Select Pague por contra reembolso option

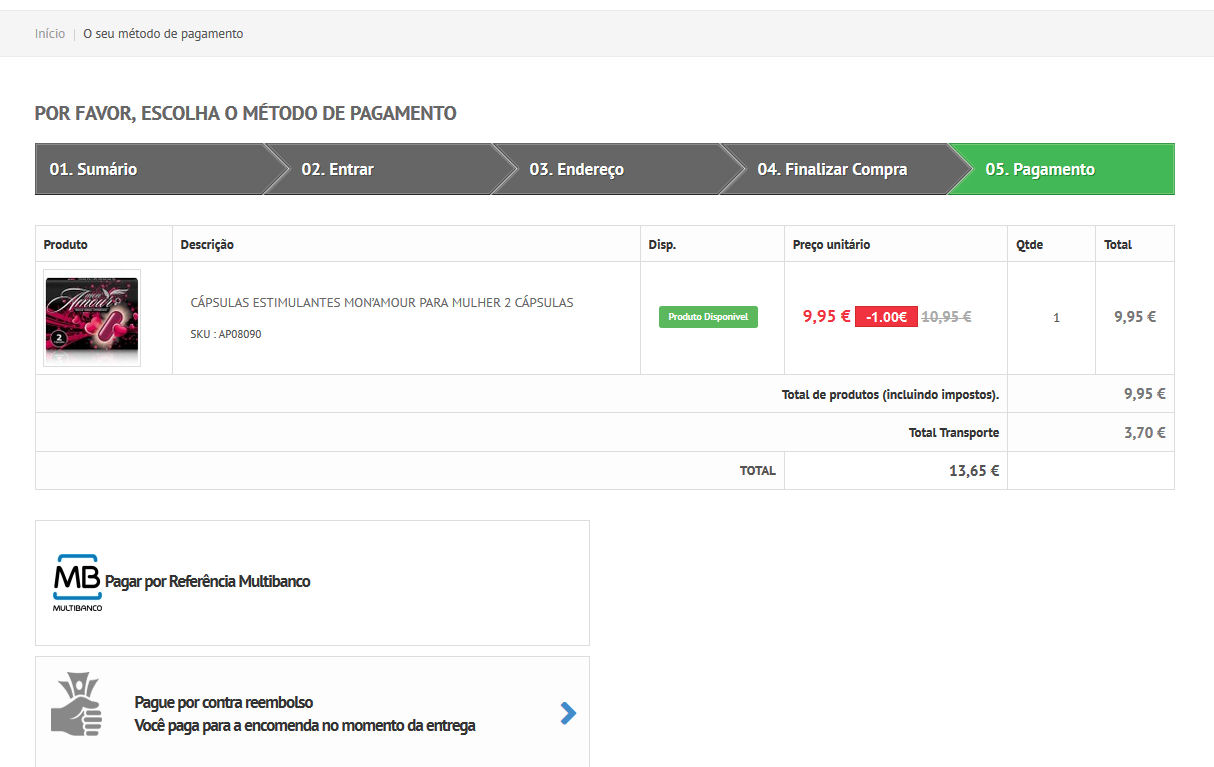[x=224, y=702]
